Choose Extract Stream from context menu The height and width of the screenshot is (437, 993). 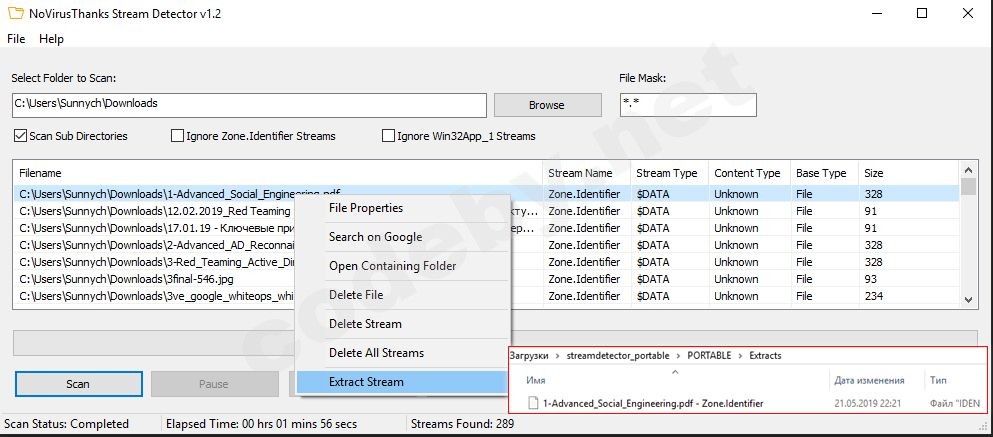(366, 382)
